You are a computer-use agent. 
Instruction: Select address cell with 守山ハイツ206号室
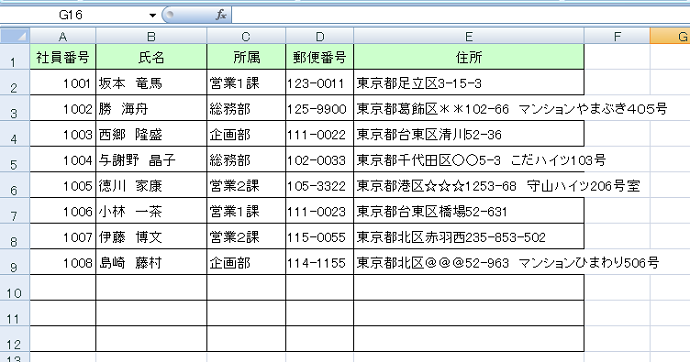[x=469, y=185]
